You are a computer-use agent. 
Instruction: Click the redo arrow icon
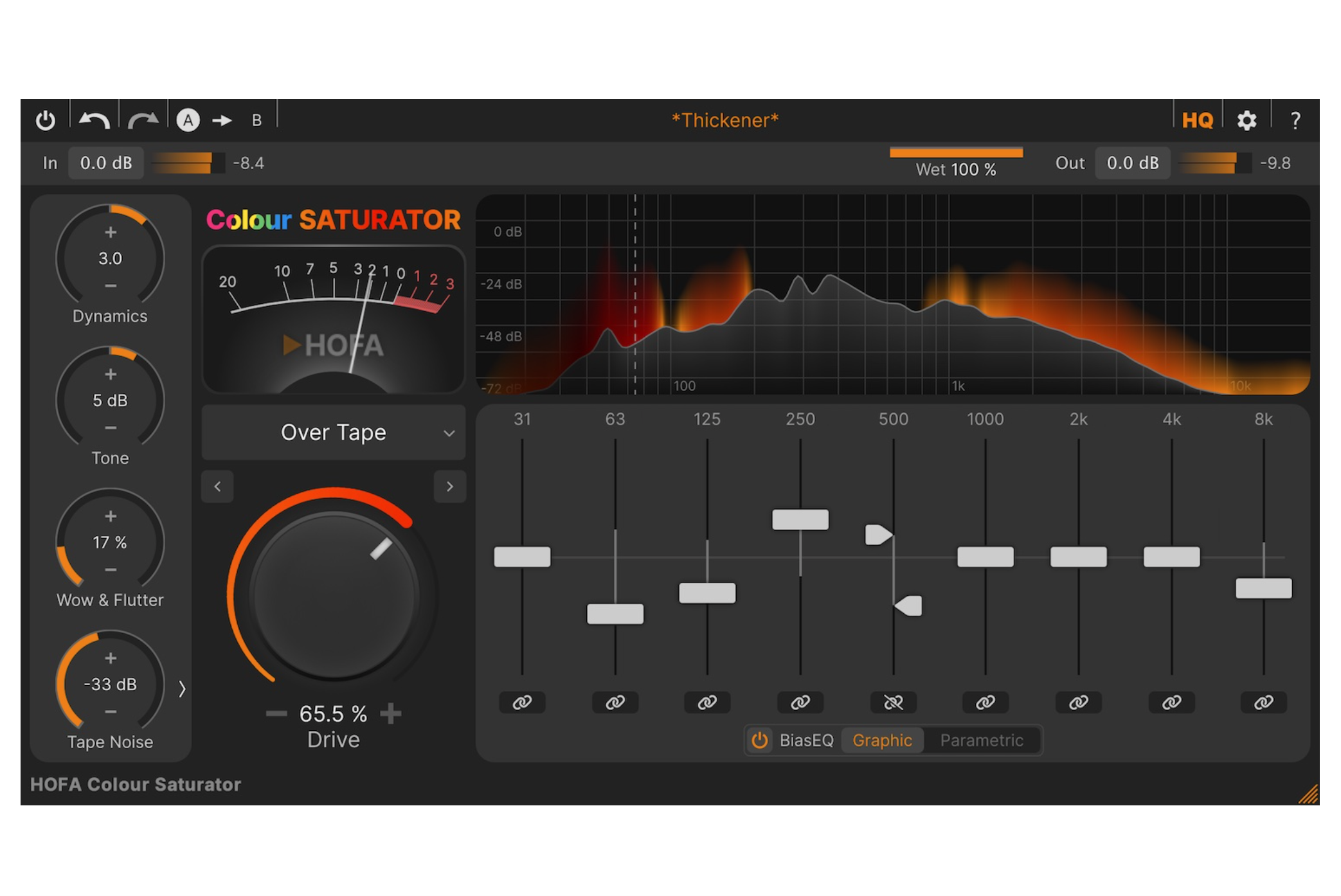click(143, 120)
